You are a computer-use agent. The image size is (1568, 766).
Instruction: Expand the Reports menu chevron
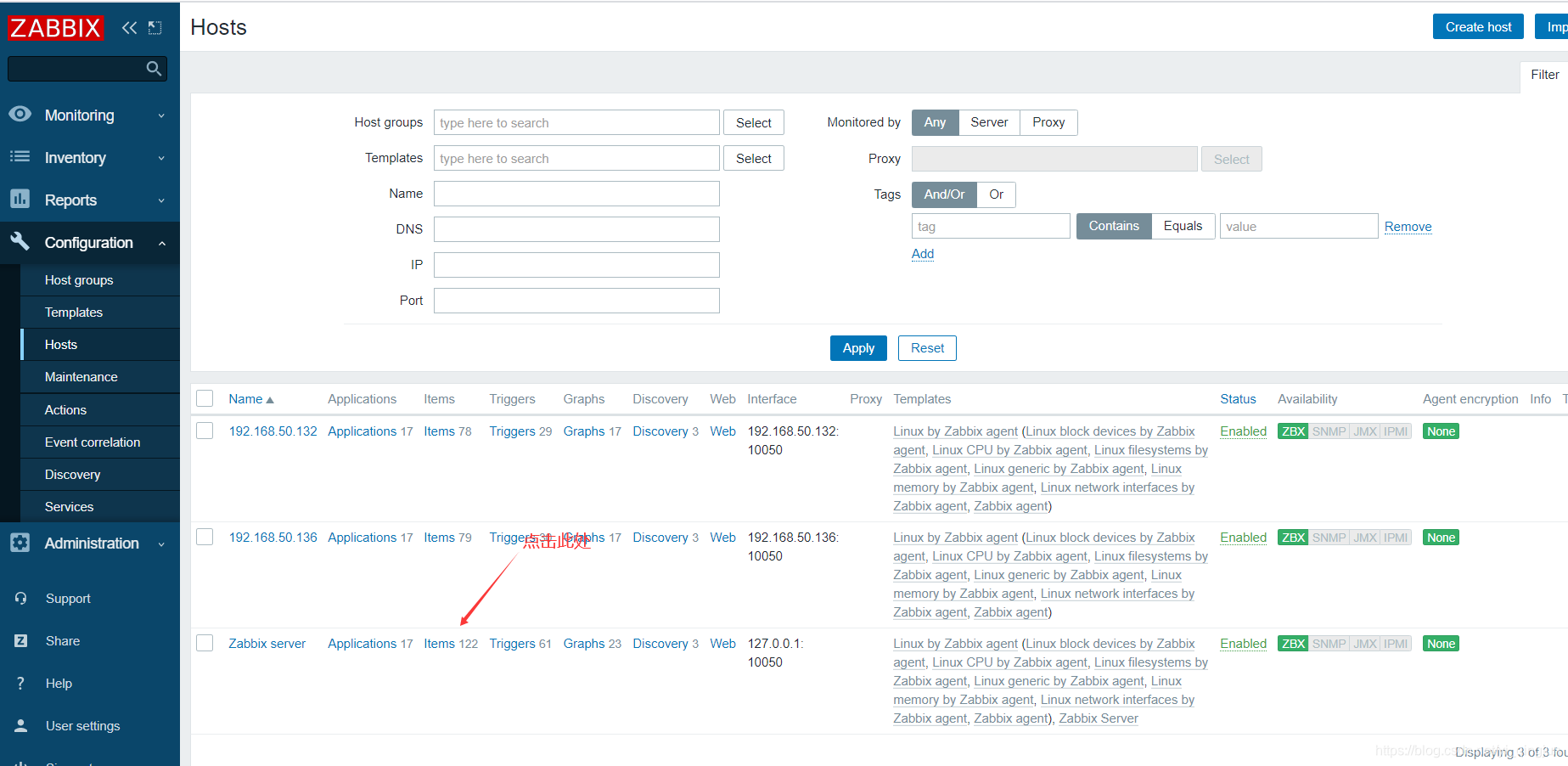pyautogui.click(x=161, y=200)
